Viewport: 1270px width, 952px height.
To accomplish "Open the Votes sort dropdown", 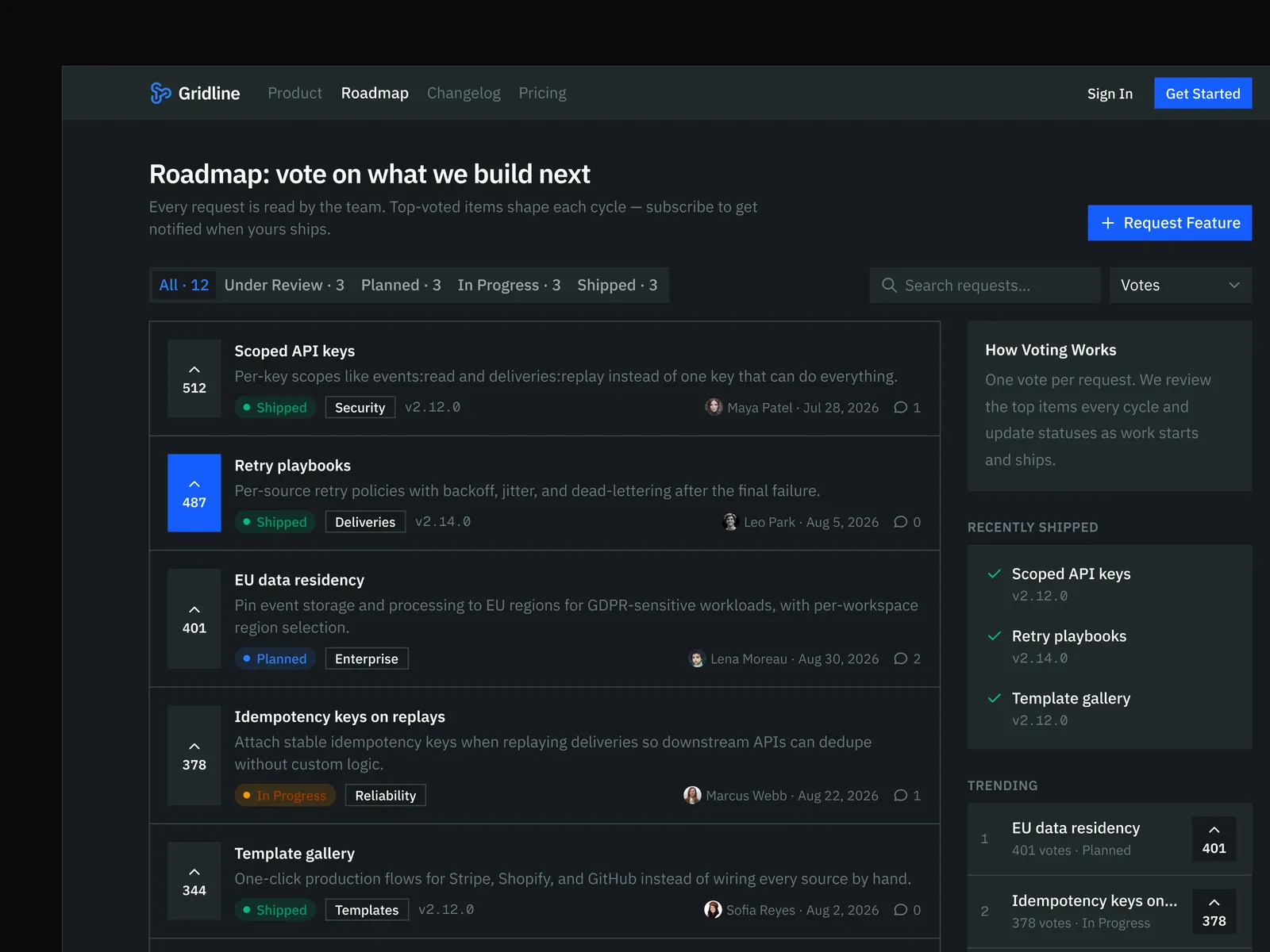I will (x=1180, y=285).
